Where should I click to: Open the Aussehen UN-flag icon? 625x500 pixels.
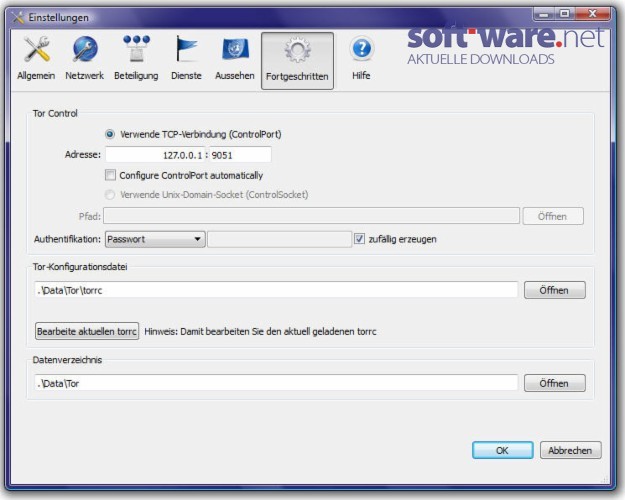pos(235,49)
